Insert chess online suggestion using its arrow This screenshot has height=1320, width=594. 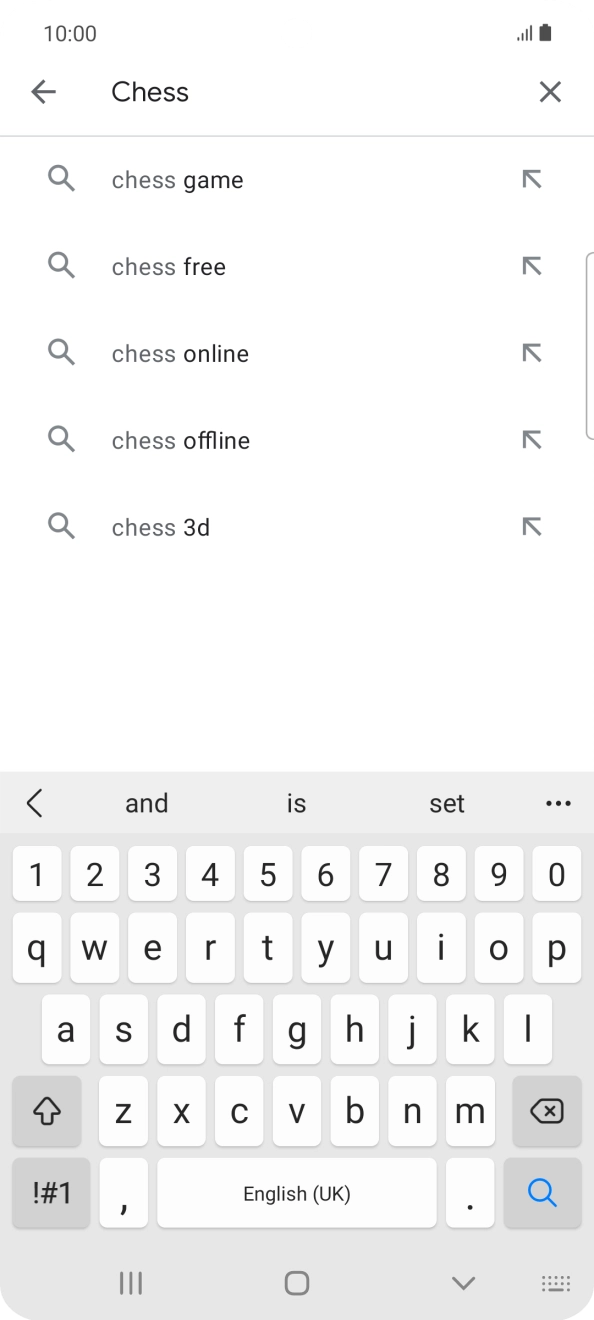[532, 353]
